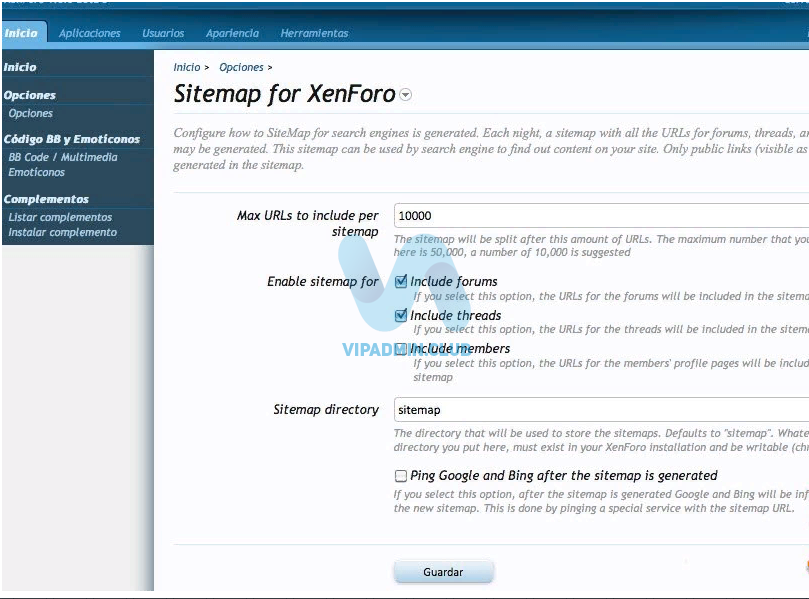Image resolution: width=809 pixels, height=599 pixels.
Task: Open BB Code / Multimedia link
Action: (63, 157)
